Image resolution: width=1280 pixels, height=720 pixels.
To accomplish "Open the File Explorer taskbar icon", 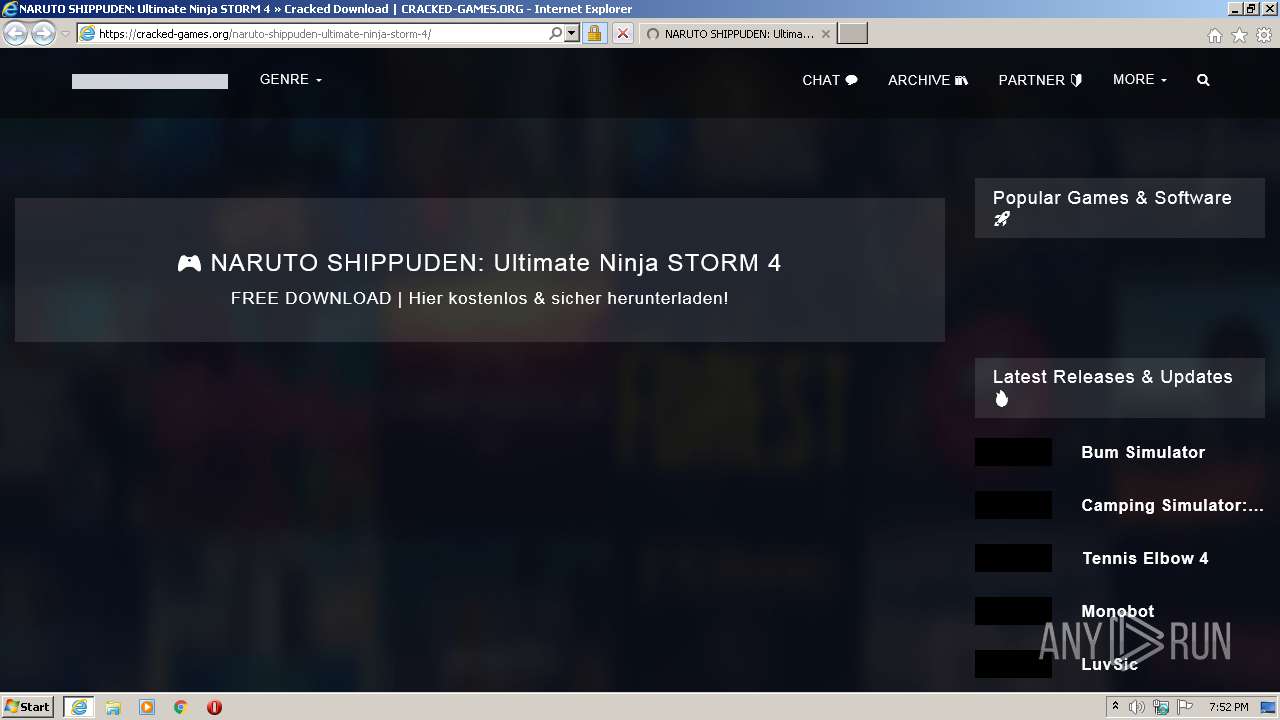I will (x=113, y=707).
